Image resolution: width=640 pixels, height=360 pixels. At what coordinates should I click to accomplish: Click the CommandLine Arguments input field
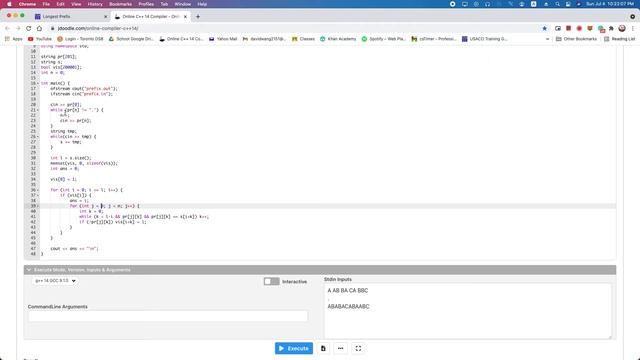(168, 316)
